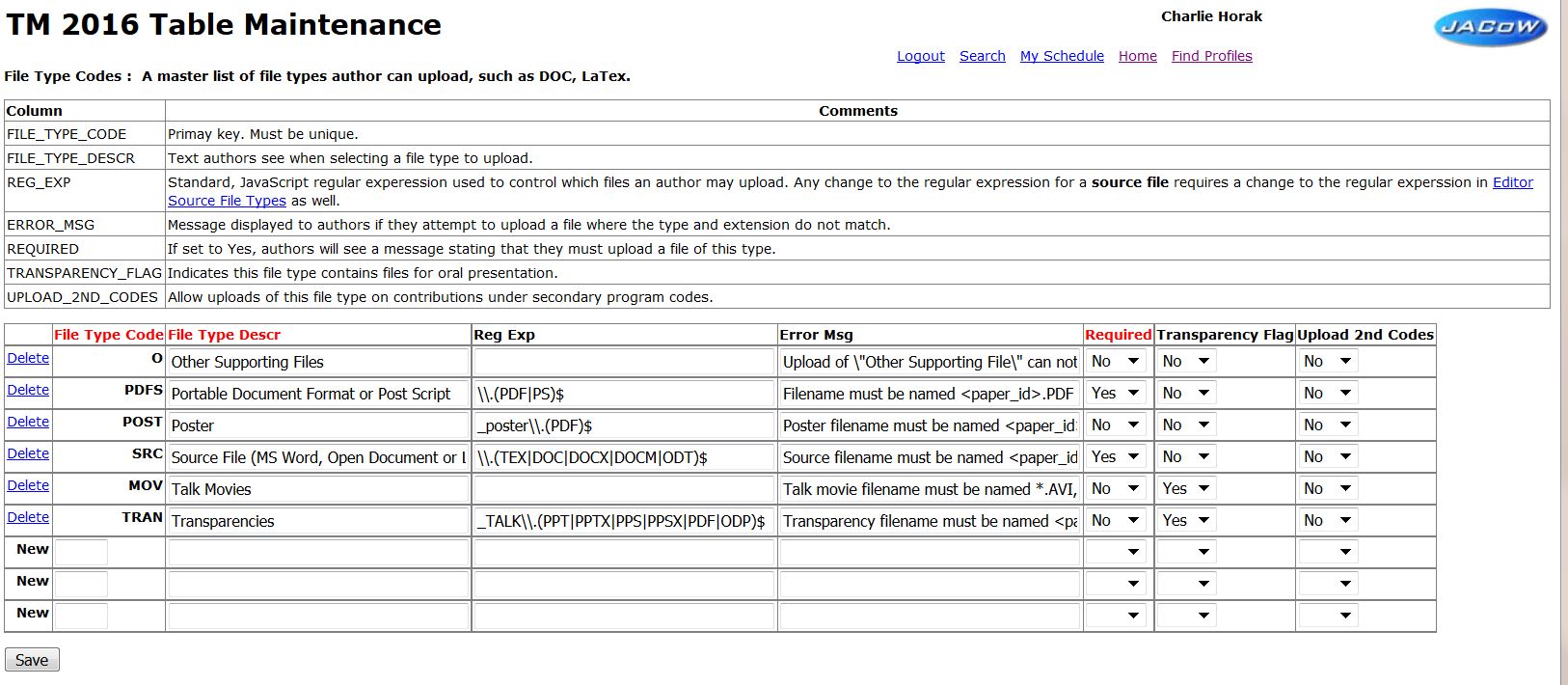
Task: Delete the MOV file type row
Action: coord(28,485)
